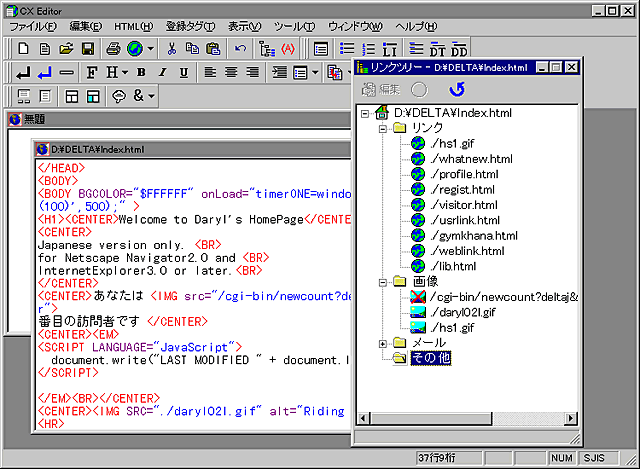Align text right

[253, 73]
